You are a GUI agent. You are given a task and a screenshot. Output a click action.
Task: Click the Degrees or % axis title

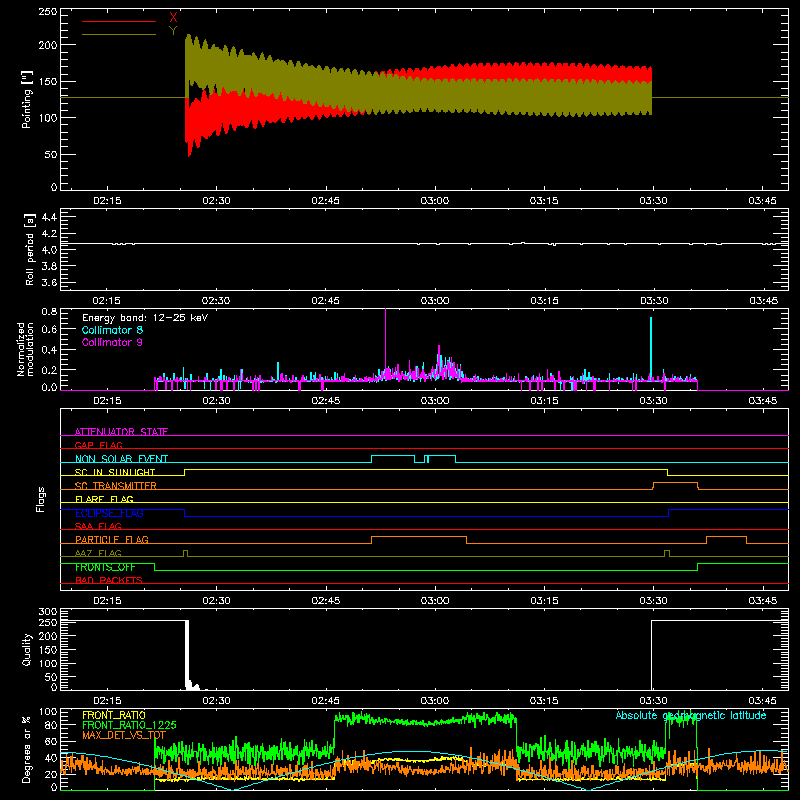pos(27,749)
